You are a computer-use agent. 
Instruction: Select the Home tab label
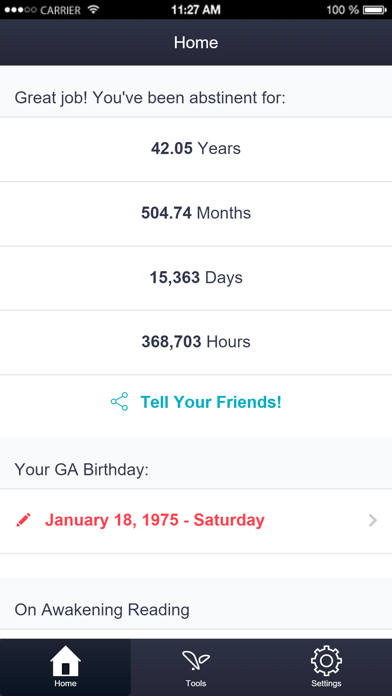[x=65, y=683]
